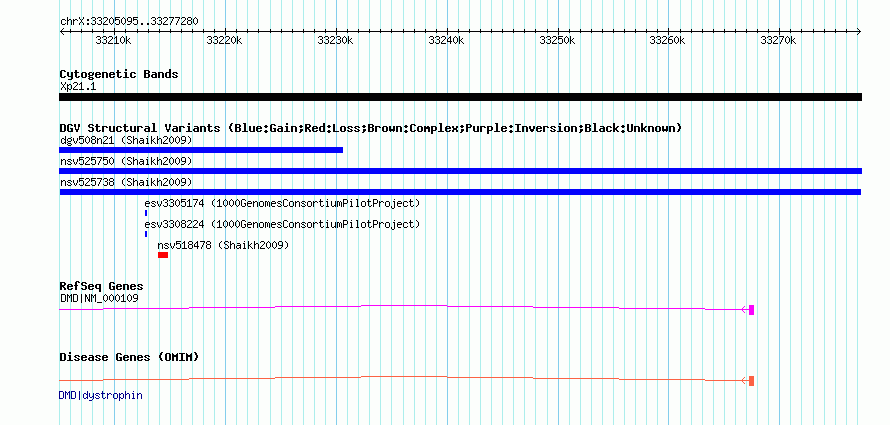This screenshot has width=890, height=425.
Task: Click the 33210k ruler tick label
Action: [x=114, y=40]
